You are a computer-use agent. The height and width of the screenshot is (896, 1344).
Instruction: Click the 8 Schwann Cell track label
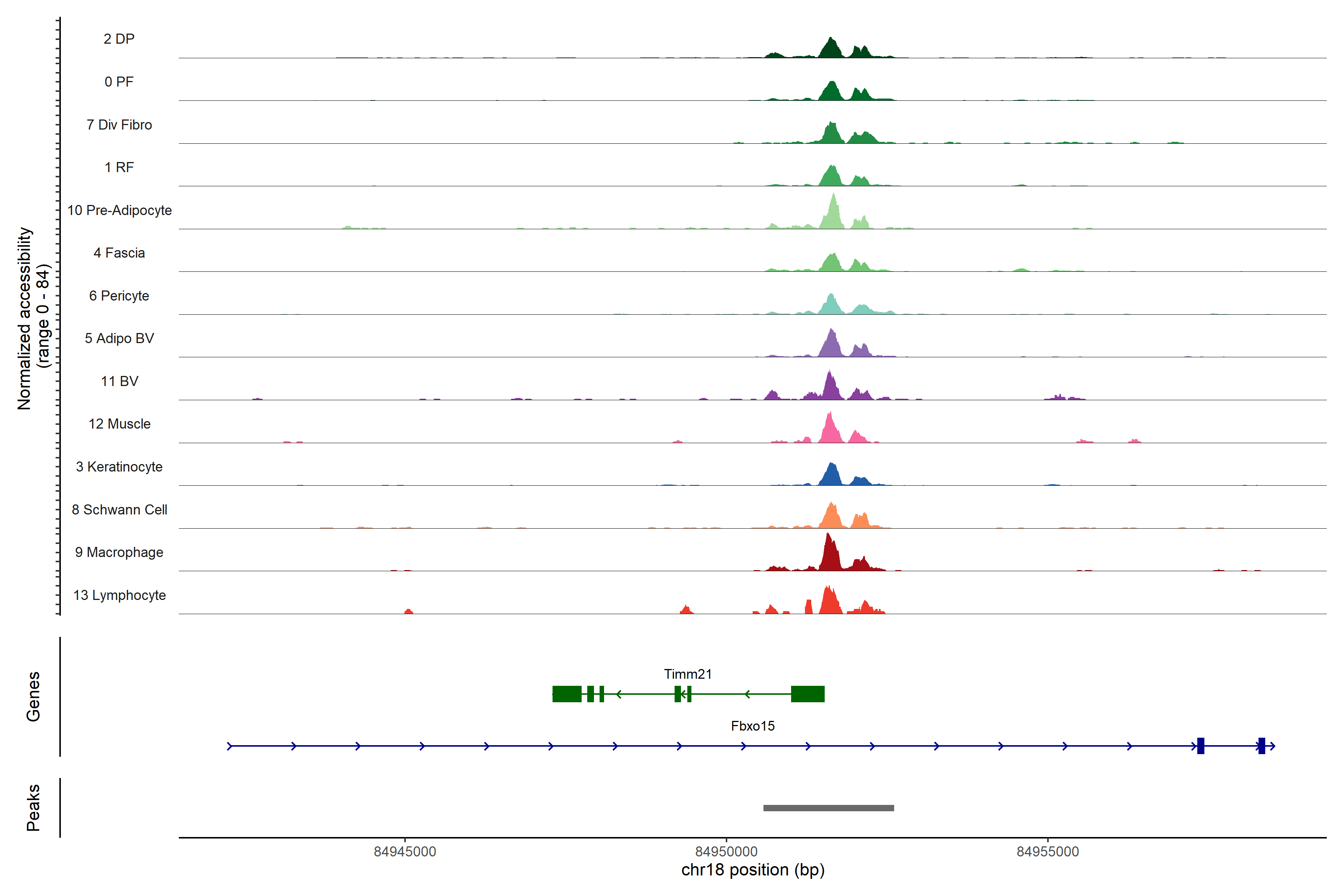[119, 510]
